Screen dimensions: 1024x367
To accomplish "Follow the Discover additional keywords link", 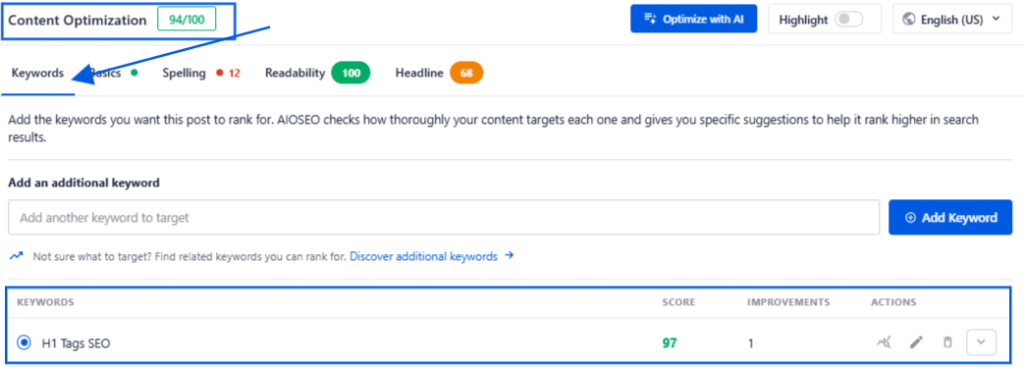I will click(x=424, y=256).
